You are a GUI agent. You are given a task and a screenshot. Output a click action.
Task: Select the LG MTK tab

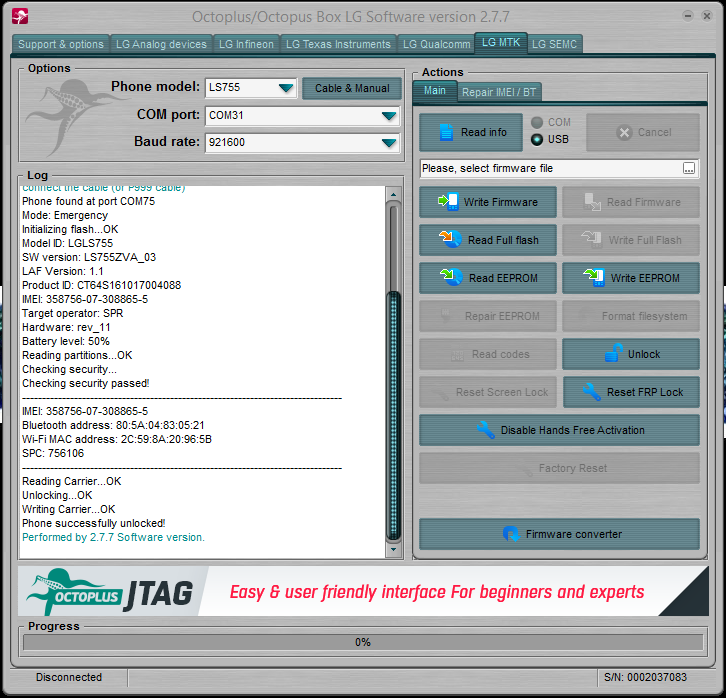pyautogui.click(x=501, y=43)
